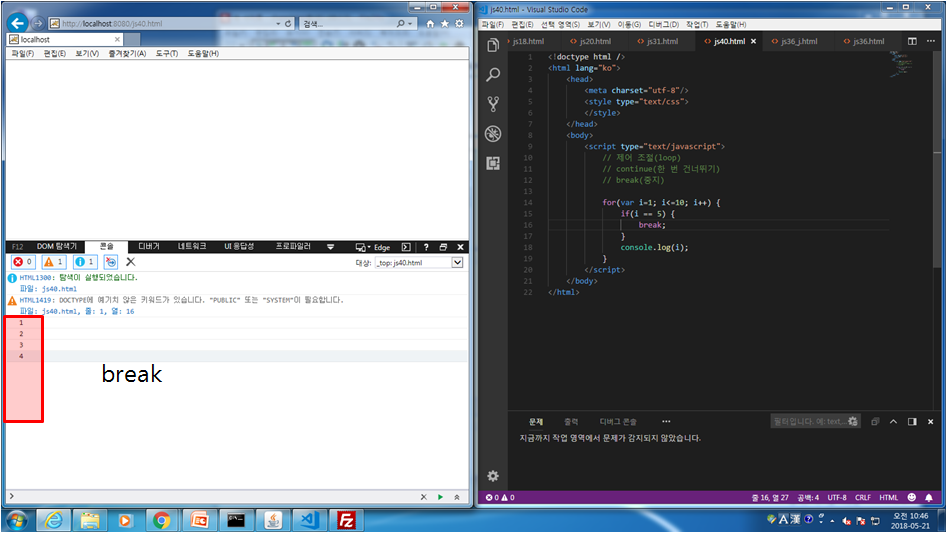Switch to 네트워크 tab in dev tools

192,246
